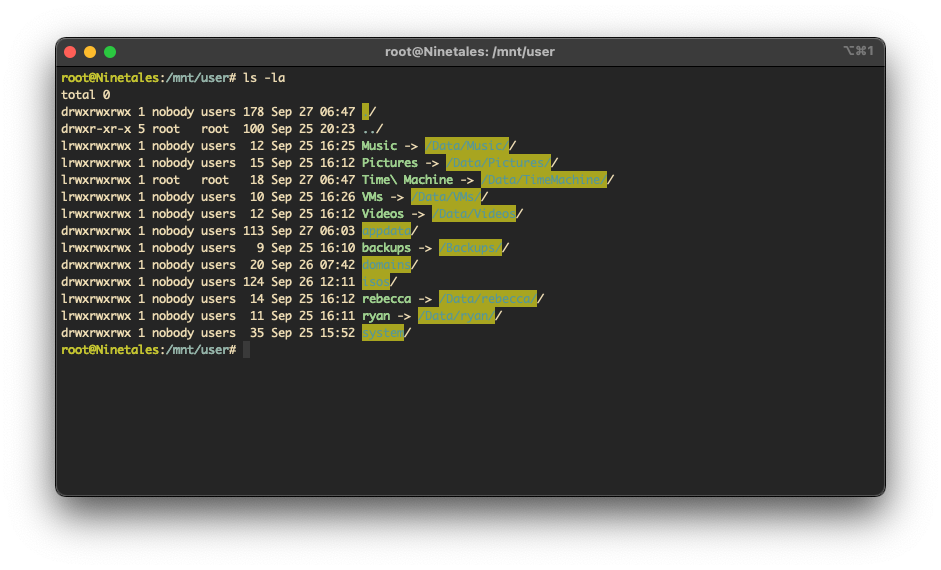
Task: Click the Videos symlink name
Action: click(x=383, y=214)
